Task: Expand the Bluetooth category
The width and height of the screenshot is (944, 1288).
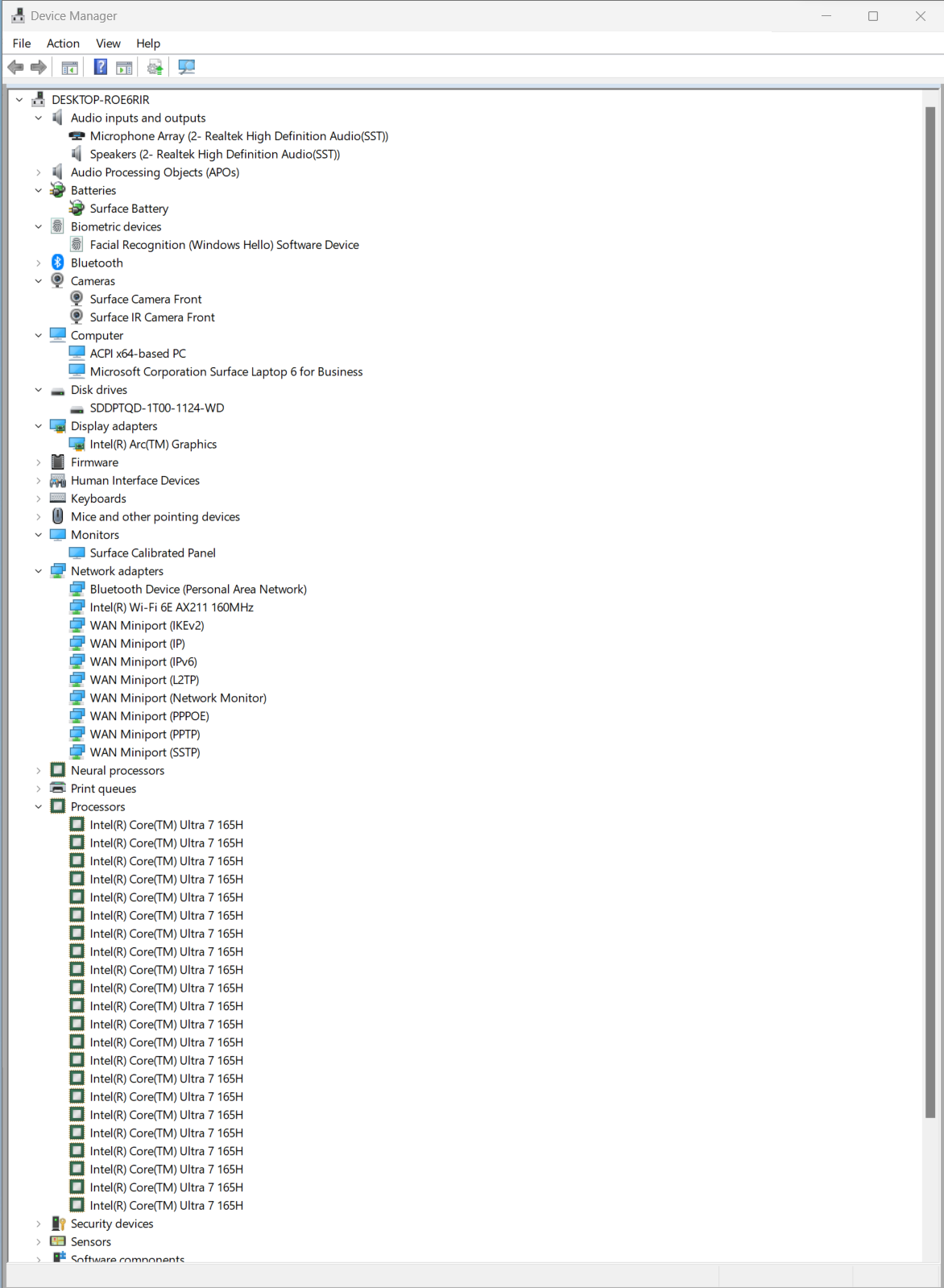Action: click(38, 263)
